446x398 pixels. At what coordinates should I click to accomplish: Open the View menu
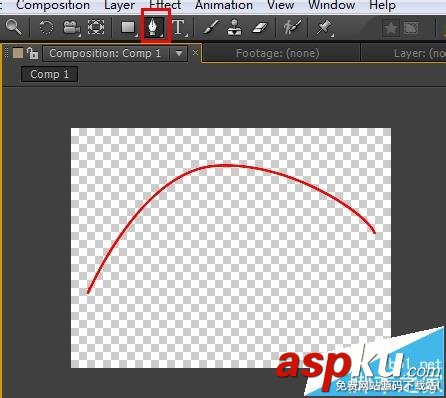(281, 5)
